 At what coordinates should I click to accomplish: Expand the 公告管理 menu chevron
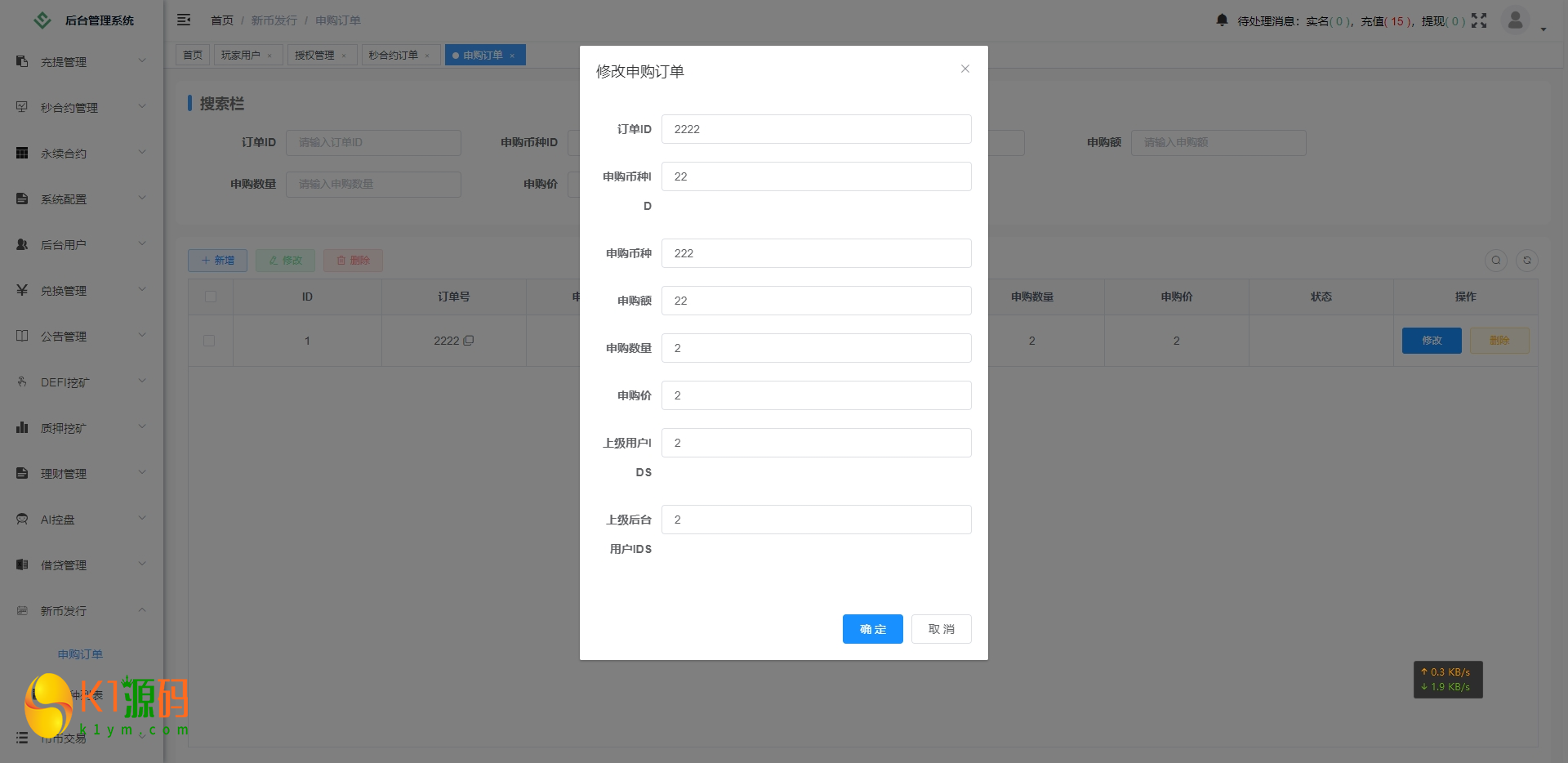pyautogui.click(x=142, y=336)
